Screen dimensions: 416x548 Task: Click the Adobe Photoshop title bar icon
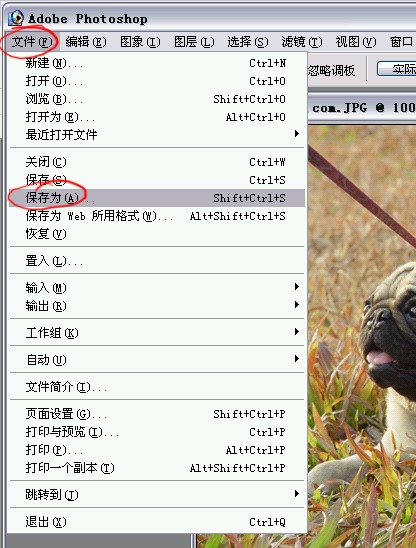[x=16, y=18]
